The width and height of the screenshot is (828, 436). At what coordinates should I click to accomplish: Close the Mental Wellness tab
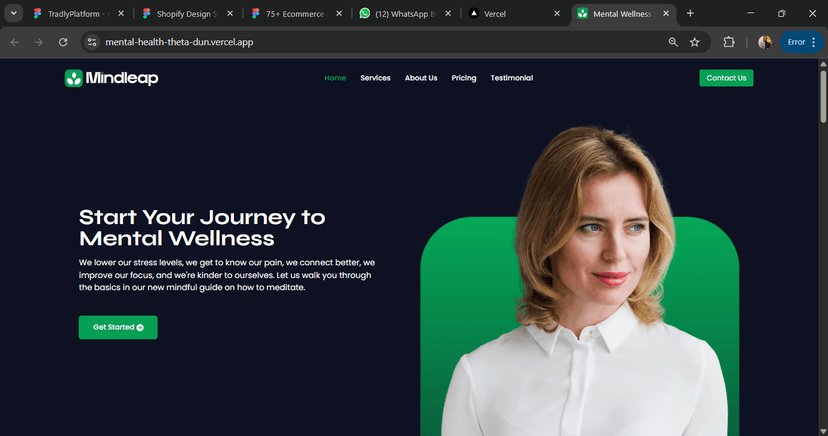point(666,14)
